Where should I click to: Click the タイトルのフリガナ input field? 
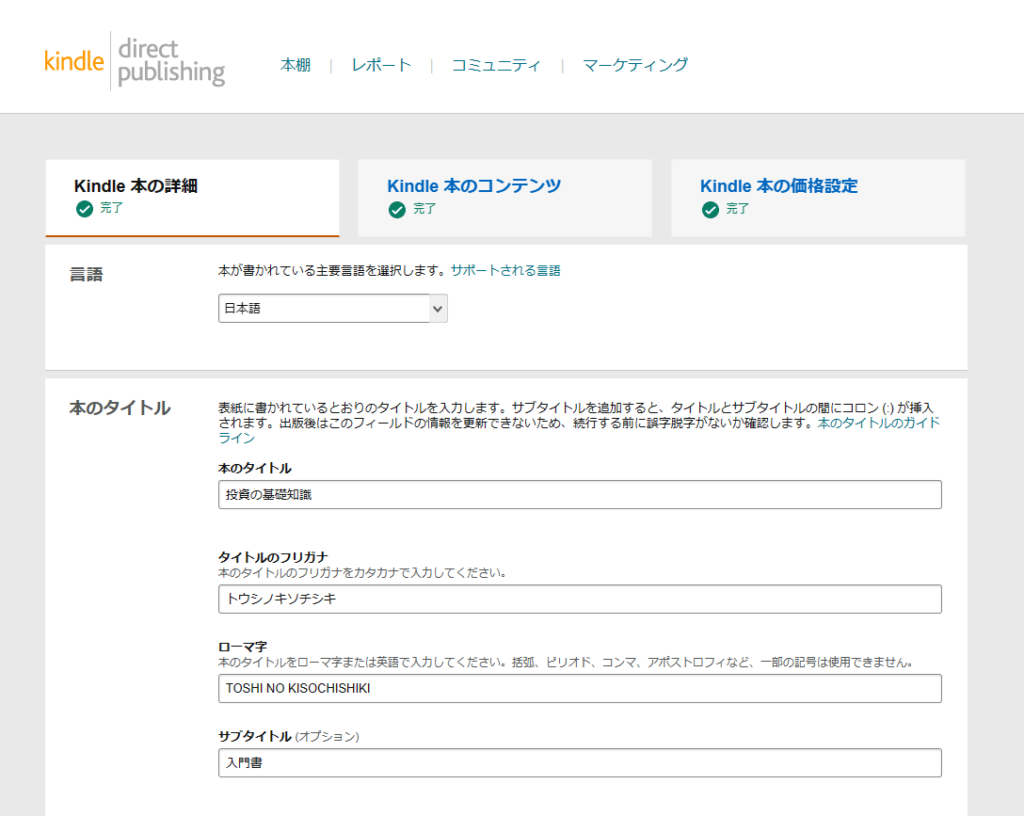pos(579,599)
